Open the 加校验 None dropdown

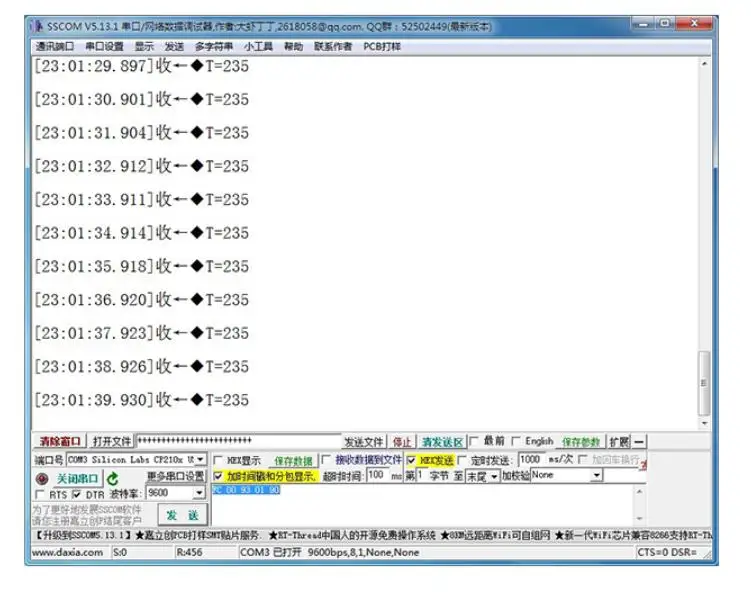(596, 475)
